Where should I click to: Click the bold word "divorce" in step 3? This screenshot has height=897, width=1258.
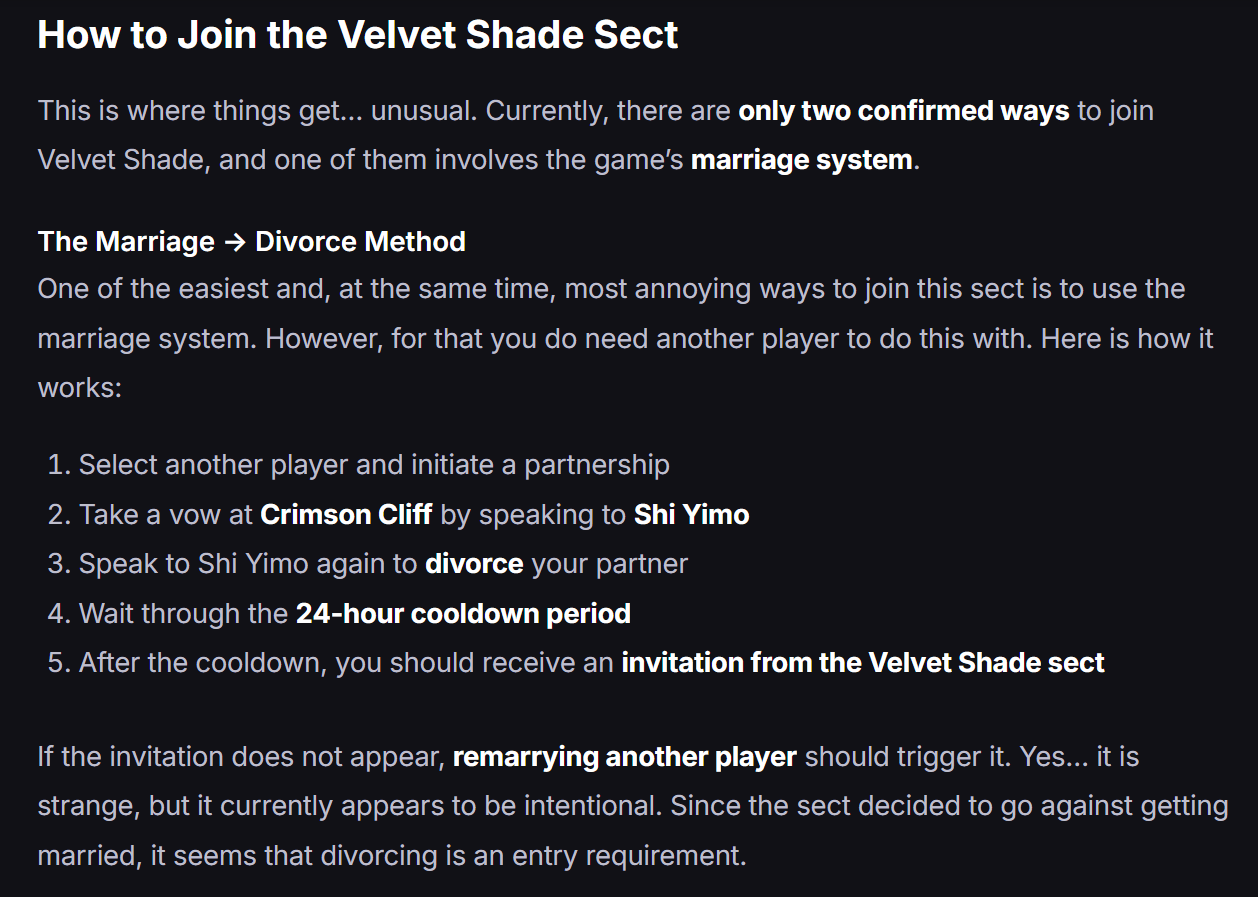(474, 563)
